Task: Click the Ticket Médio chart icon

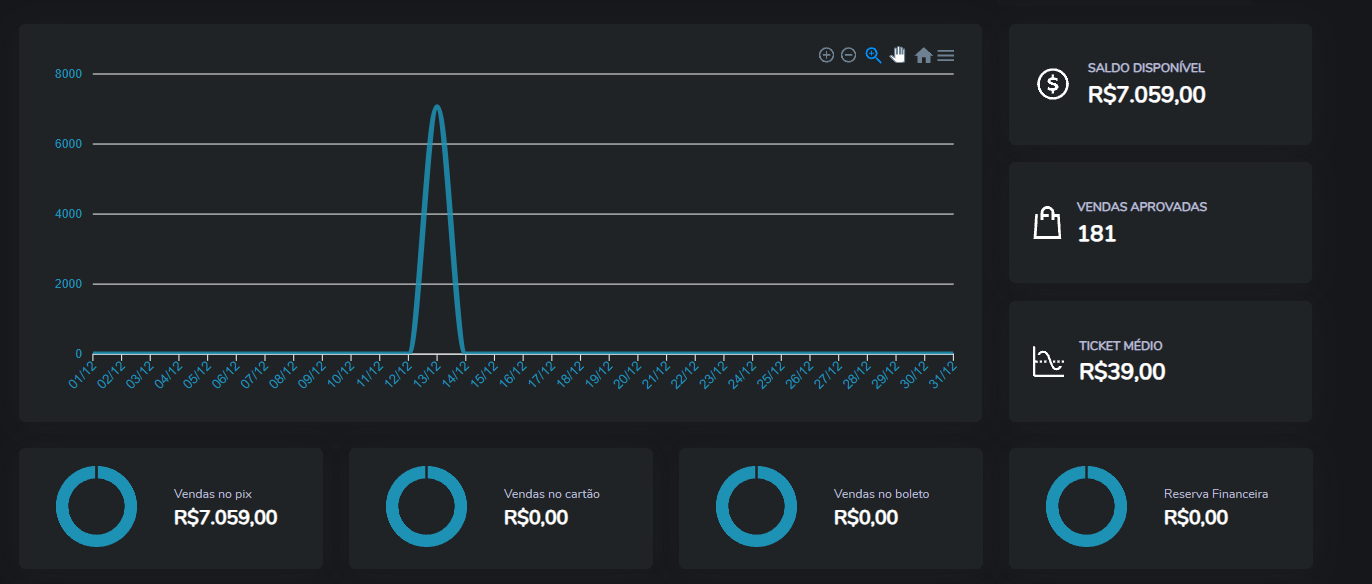Action: [x=1047, y=361]
